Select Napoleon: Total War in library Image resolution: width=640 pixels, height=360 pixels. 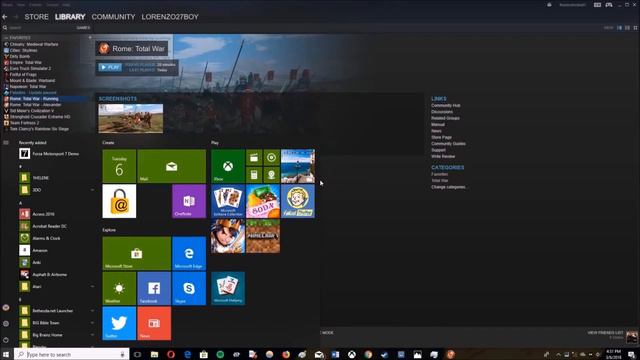28,87
